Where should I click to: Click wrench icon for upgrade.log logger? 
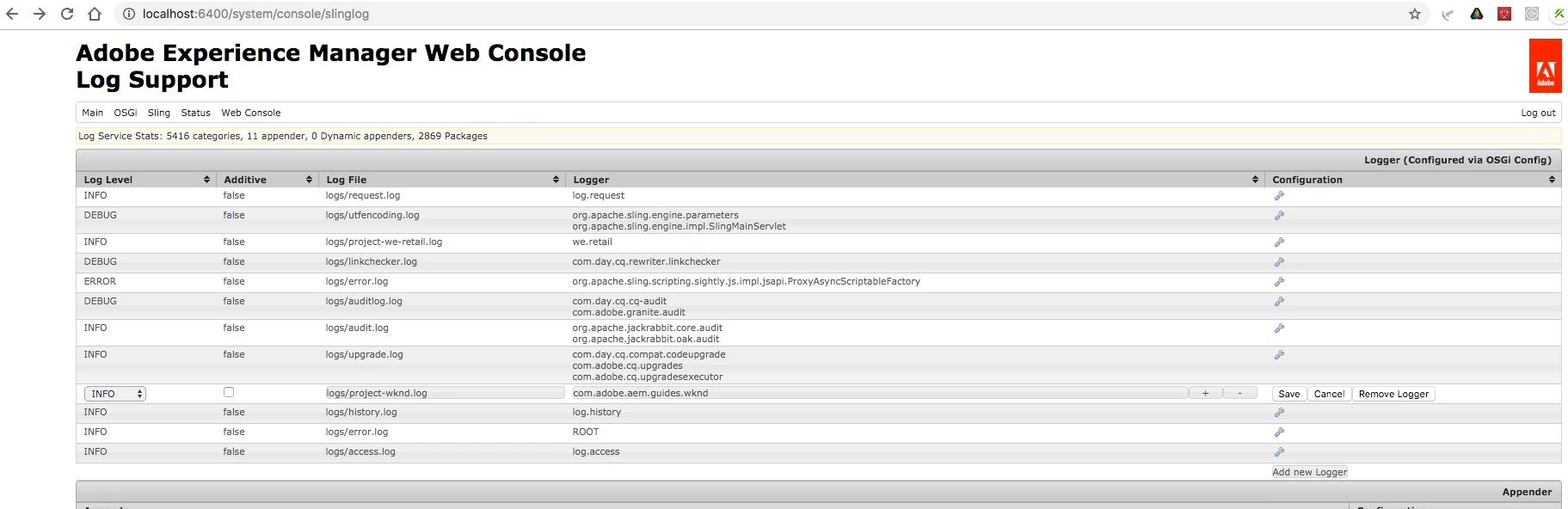pyautogui.click(x=1279, y=355)
